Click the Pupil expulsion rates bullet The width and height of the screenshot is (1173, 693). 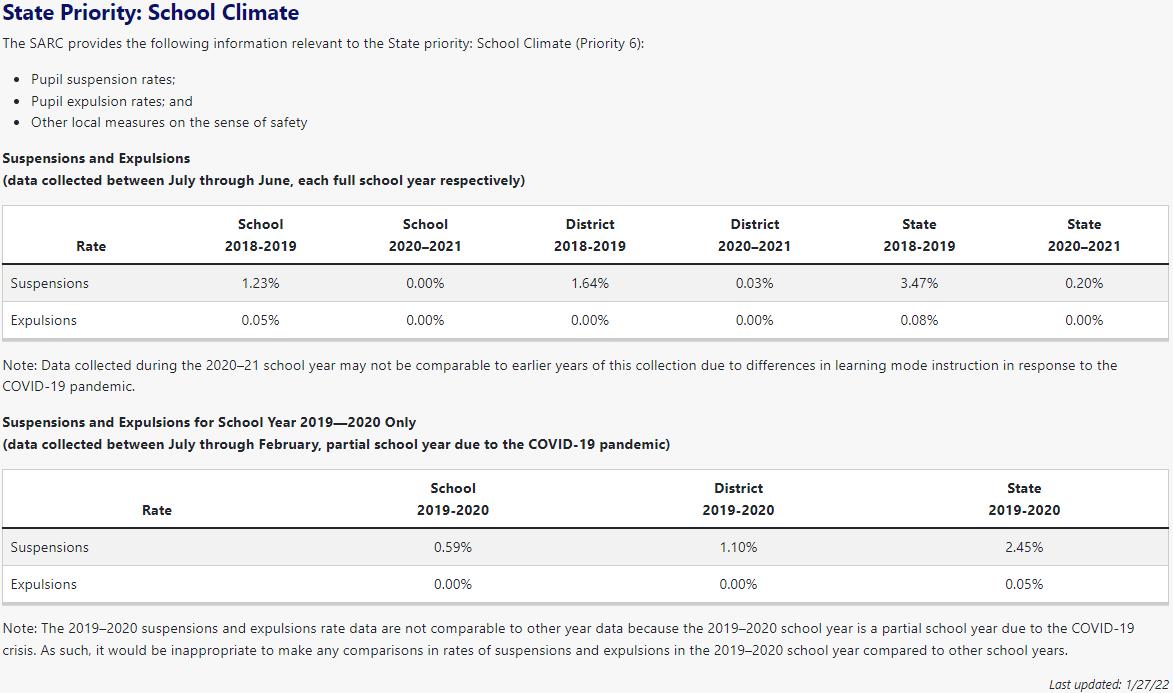pos(111,101)
